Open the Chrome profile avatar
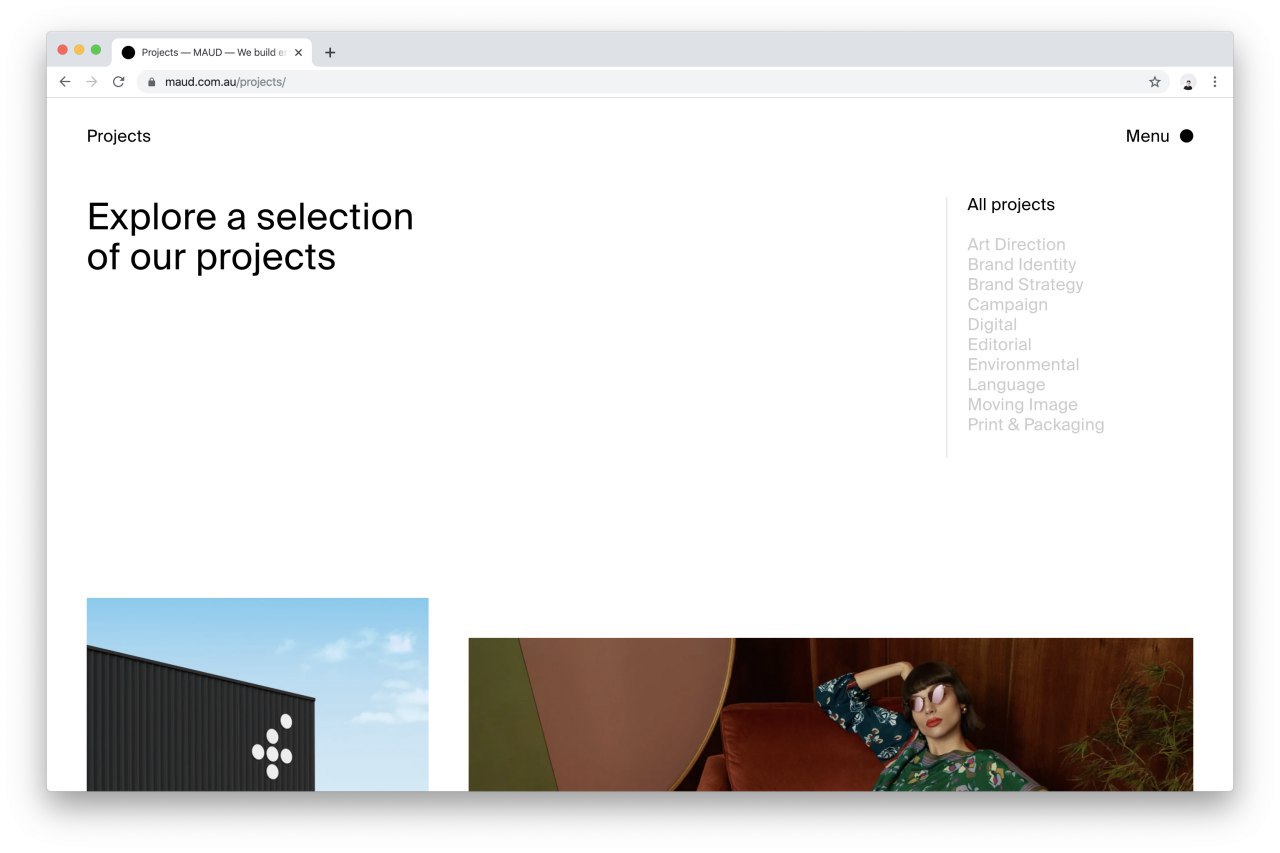Viewport: 1280px width, 853px height. [1188, 82]
